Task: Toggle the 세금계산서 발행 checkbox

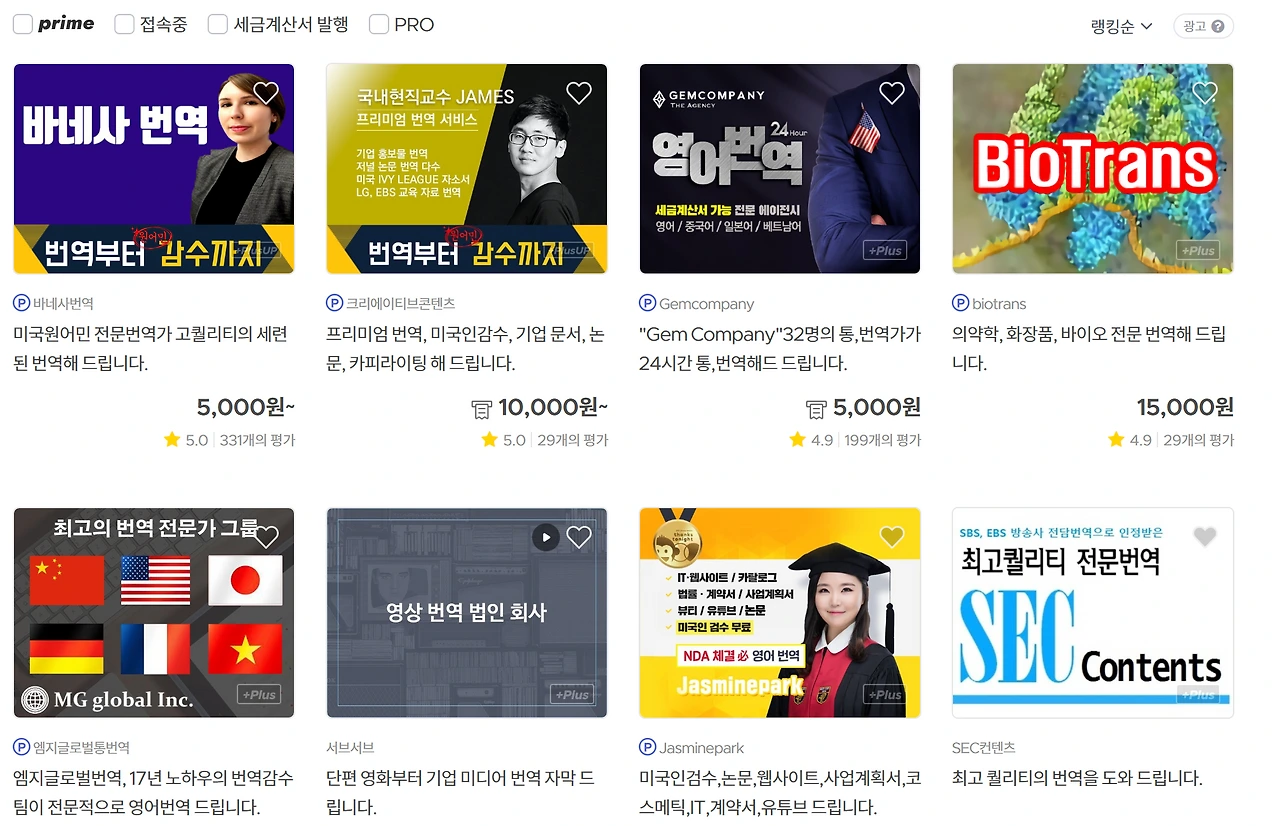Action: [x=217, y=24]
